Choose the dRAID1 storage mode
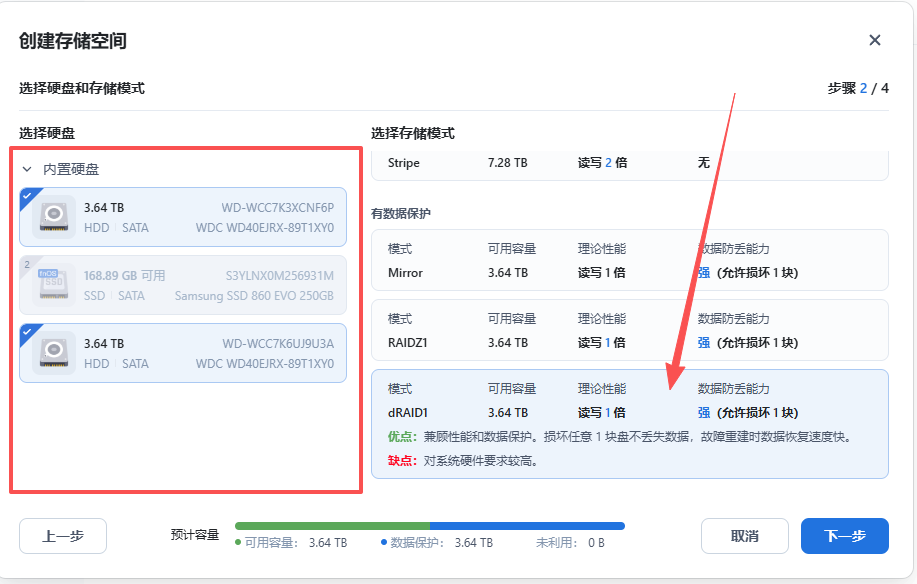917x584 pixels. [x=630, y=424]
